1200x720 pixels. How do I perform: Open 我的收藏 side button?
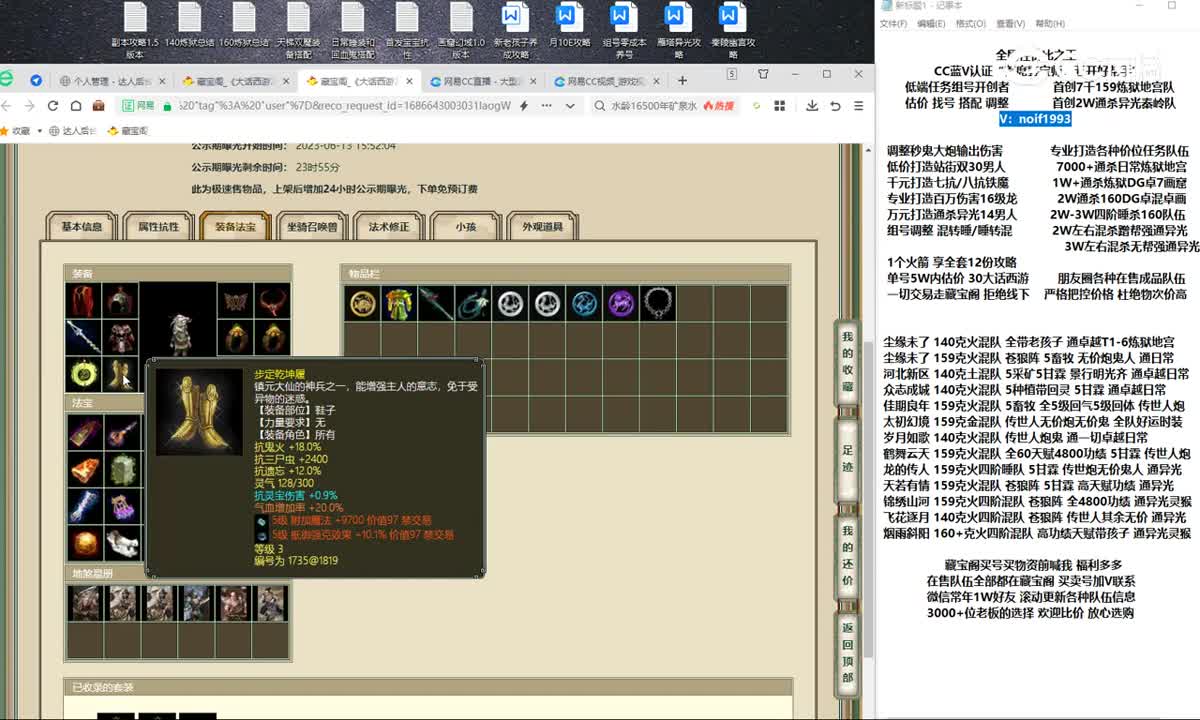click(848, 360)
